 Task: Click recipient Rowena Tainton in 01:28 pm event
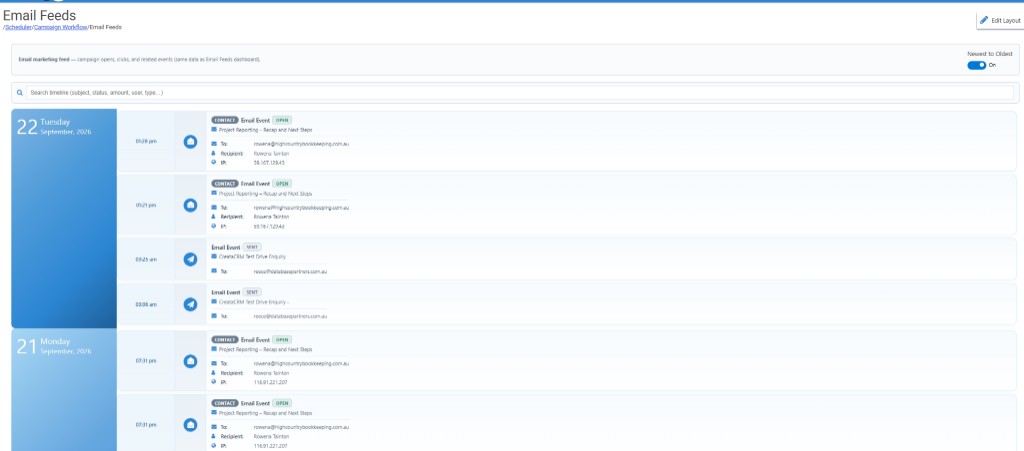[x=271, y=153]
